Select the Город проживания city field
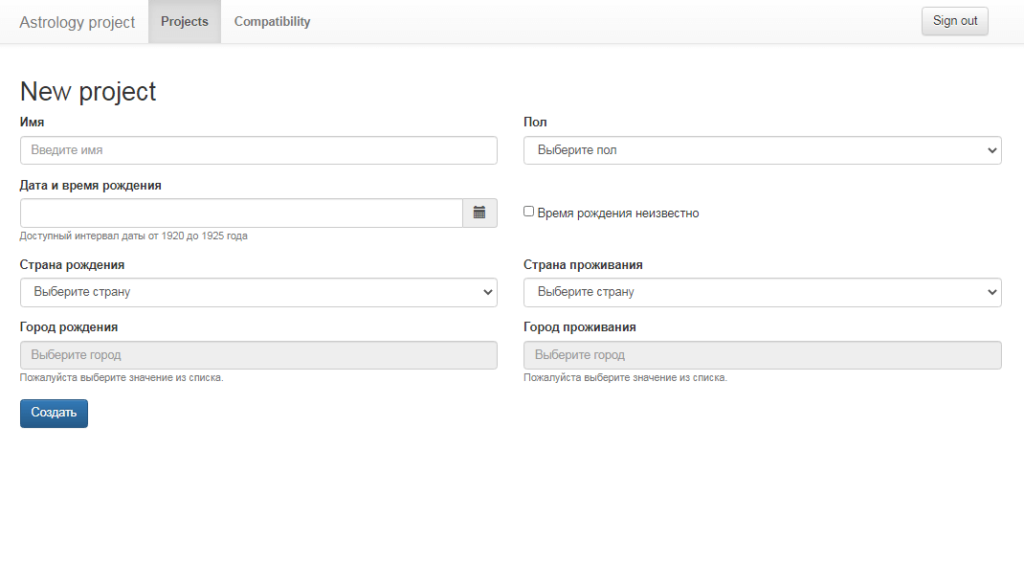 pyautogui.click(x=762, y=355)
